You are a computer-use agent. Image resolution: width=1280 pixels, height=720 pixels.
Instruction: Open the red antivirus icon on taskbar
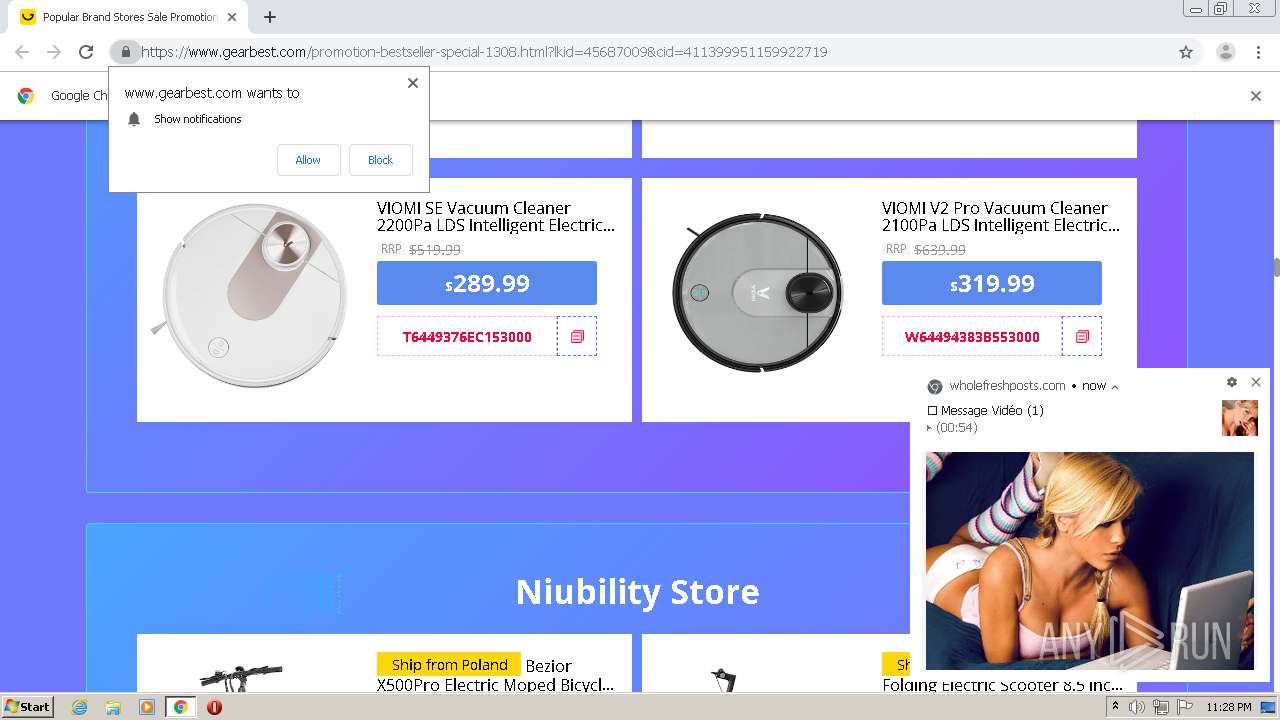tap(214, 707)
